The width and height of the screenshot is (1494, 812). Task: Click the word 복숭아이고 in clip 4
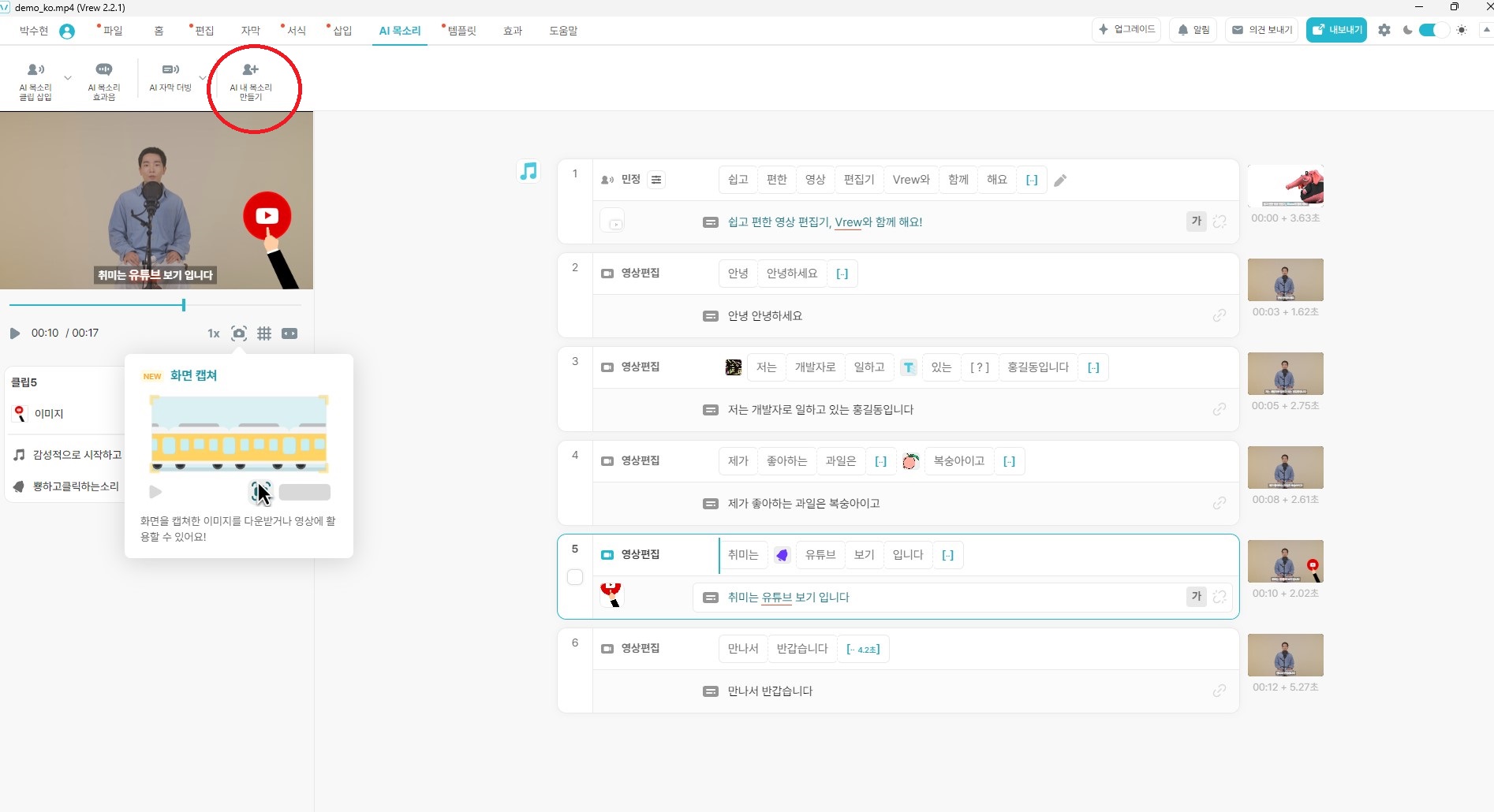(x=959, y=461)
